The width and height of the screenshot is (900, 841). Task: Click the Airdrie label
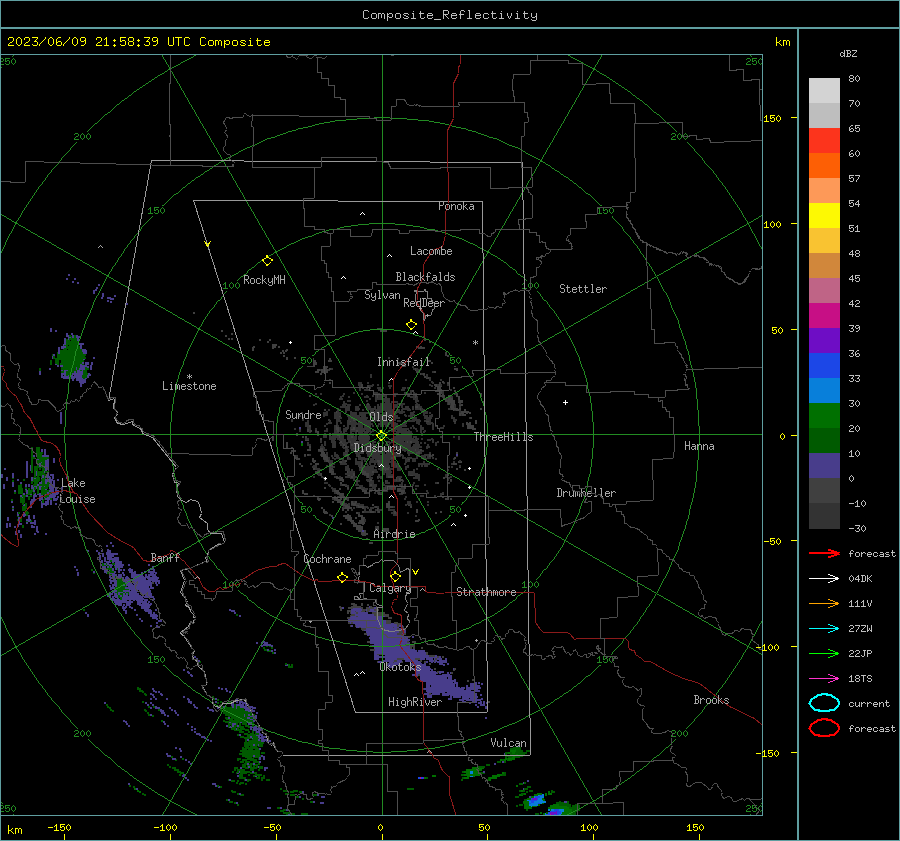pyautogui.click(x=394, y=534)
